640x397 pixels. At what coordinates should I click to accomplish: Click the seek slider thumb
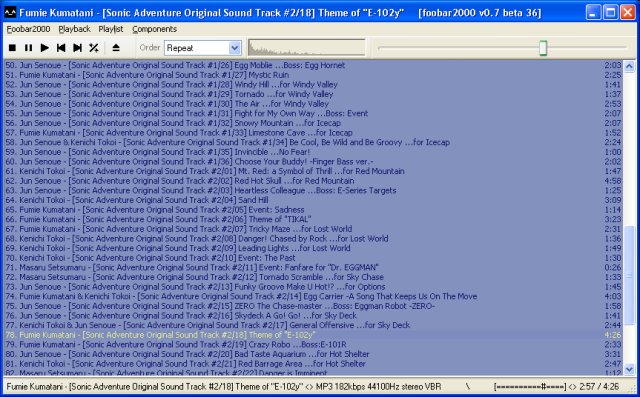(x=543, y=48)
